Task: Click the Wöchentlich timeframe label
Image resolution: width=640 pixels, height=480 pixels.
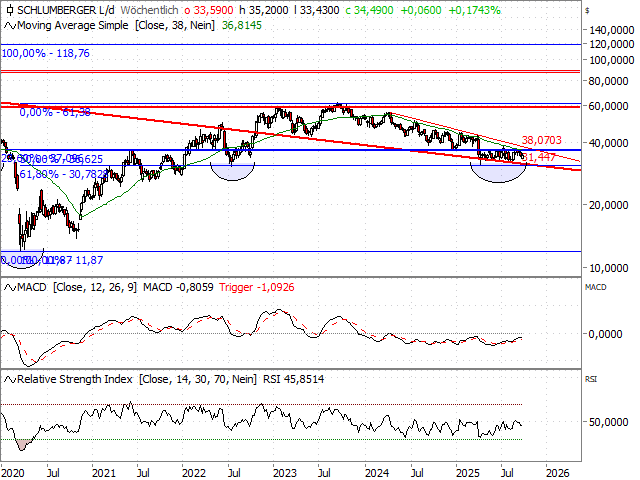Action: [x=149, y=10]
